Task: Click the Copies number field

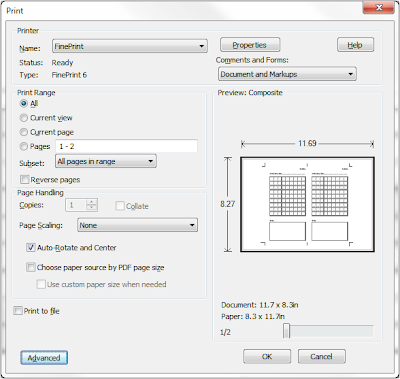Action: [76, 205]
